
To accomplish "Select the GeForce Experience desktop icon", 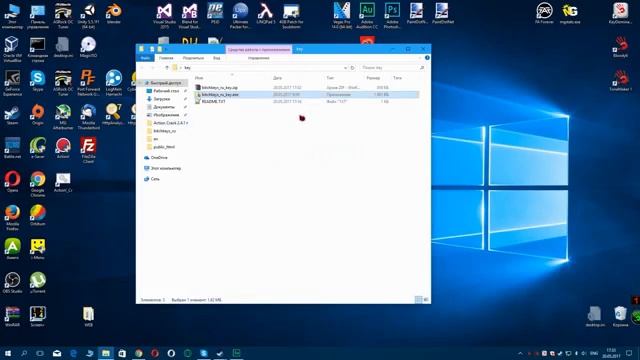I will point(12,82).
